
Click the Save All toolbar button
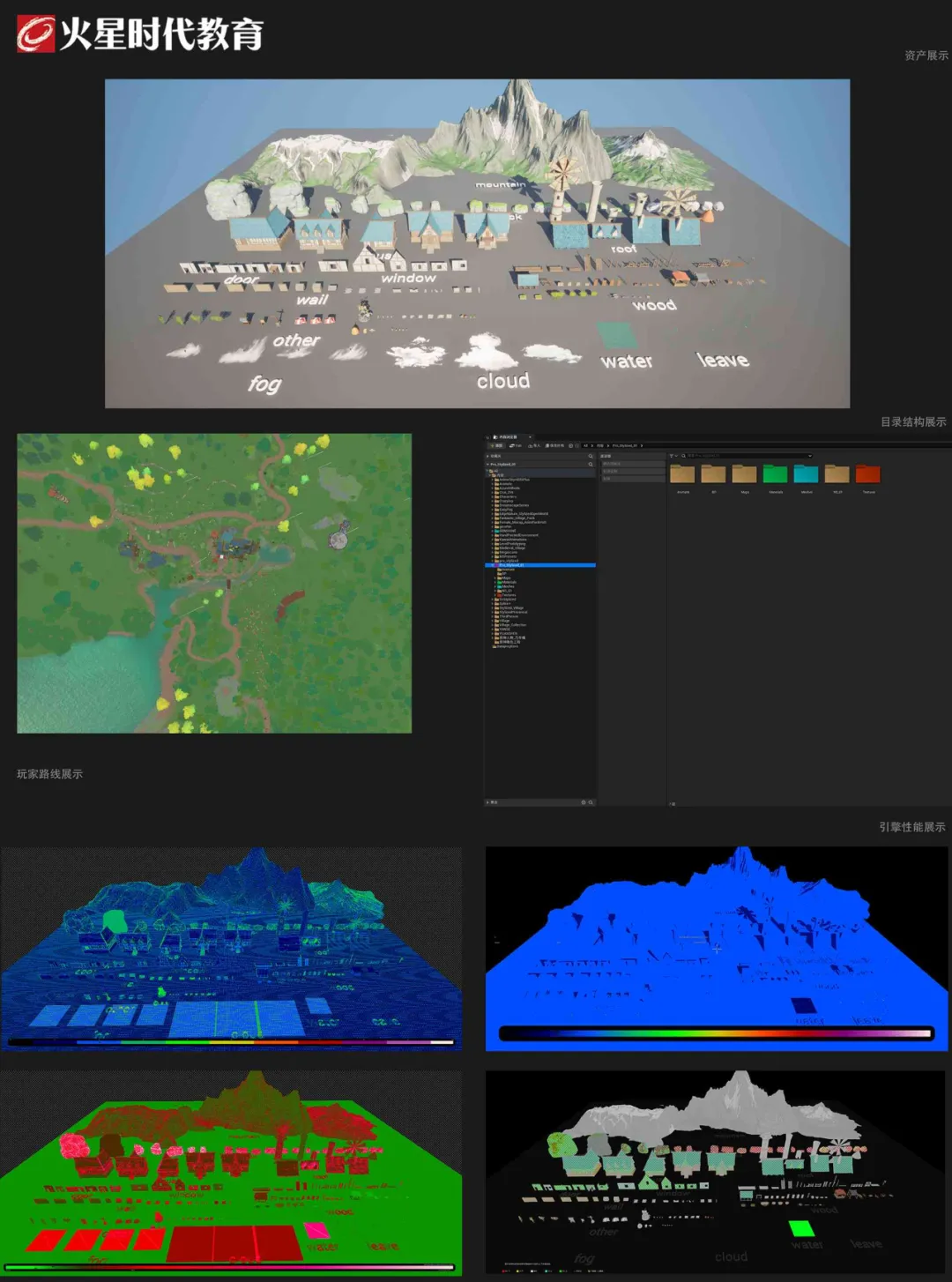click(x=555, y=445)
